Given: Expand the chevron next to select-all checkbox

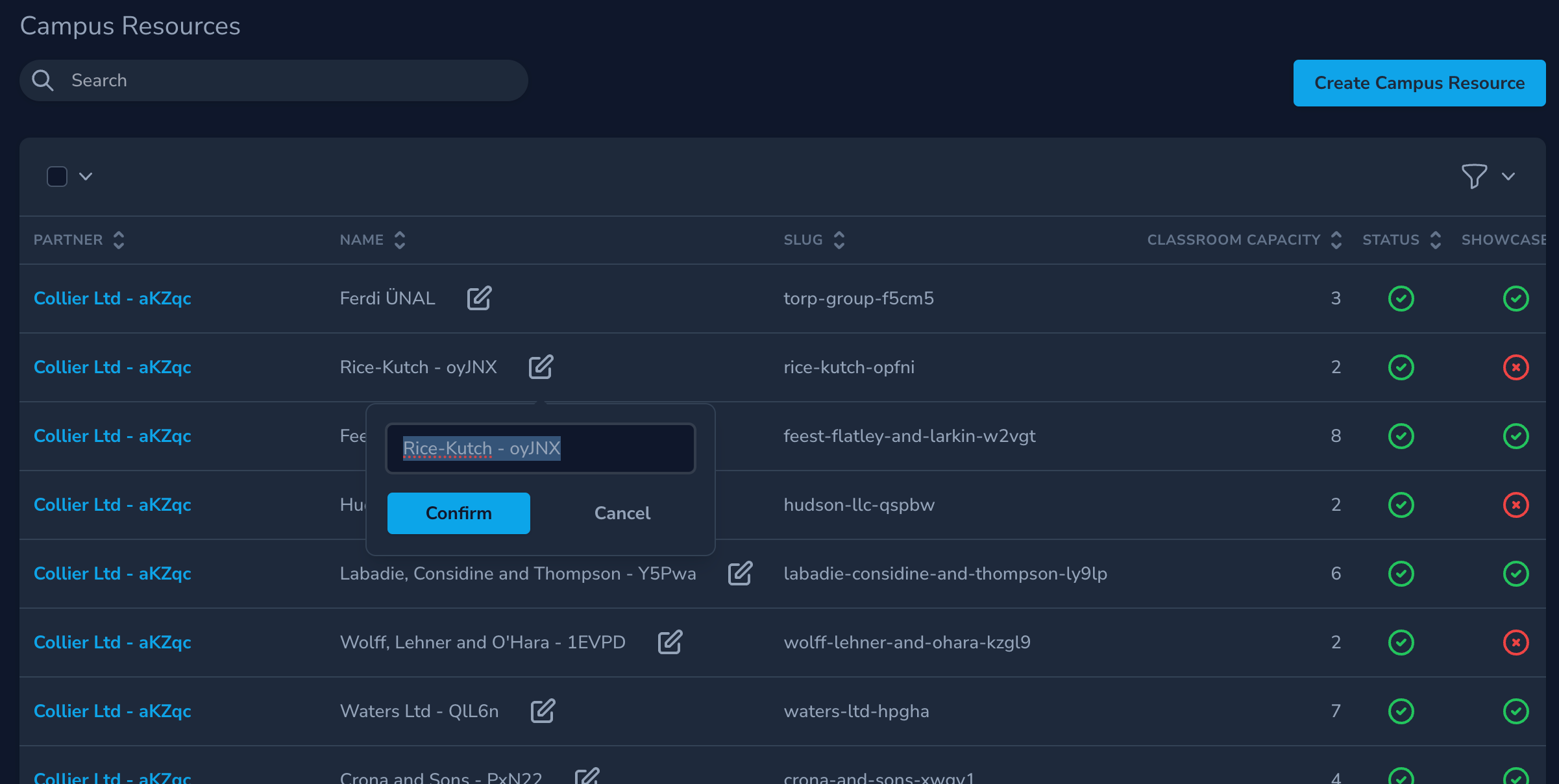Looking at the screenshot, I should (x=86, y=177).
